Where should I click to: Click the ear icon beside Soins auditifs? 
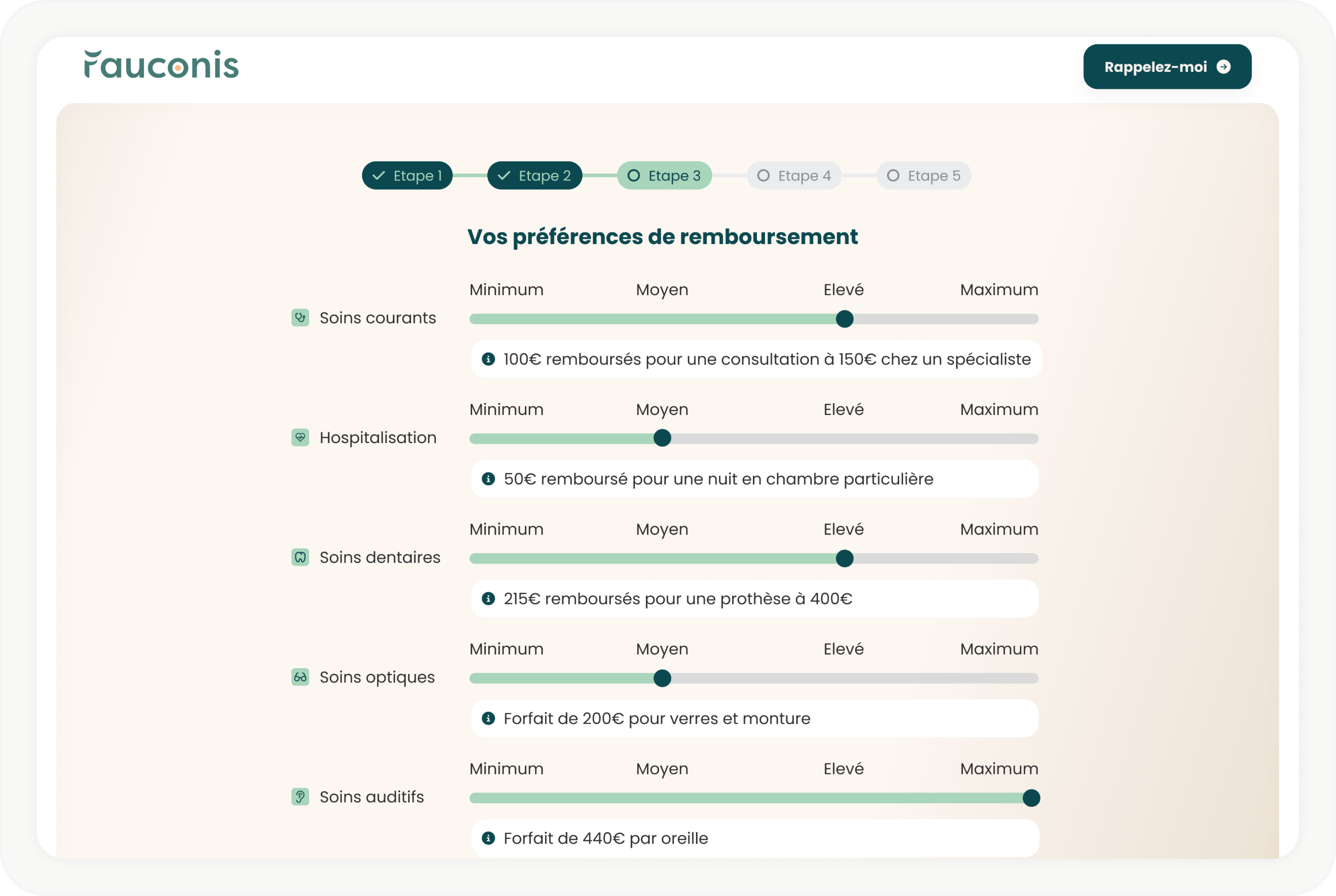(x=300, y=797)
